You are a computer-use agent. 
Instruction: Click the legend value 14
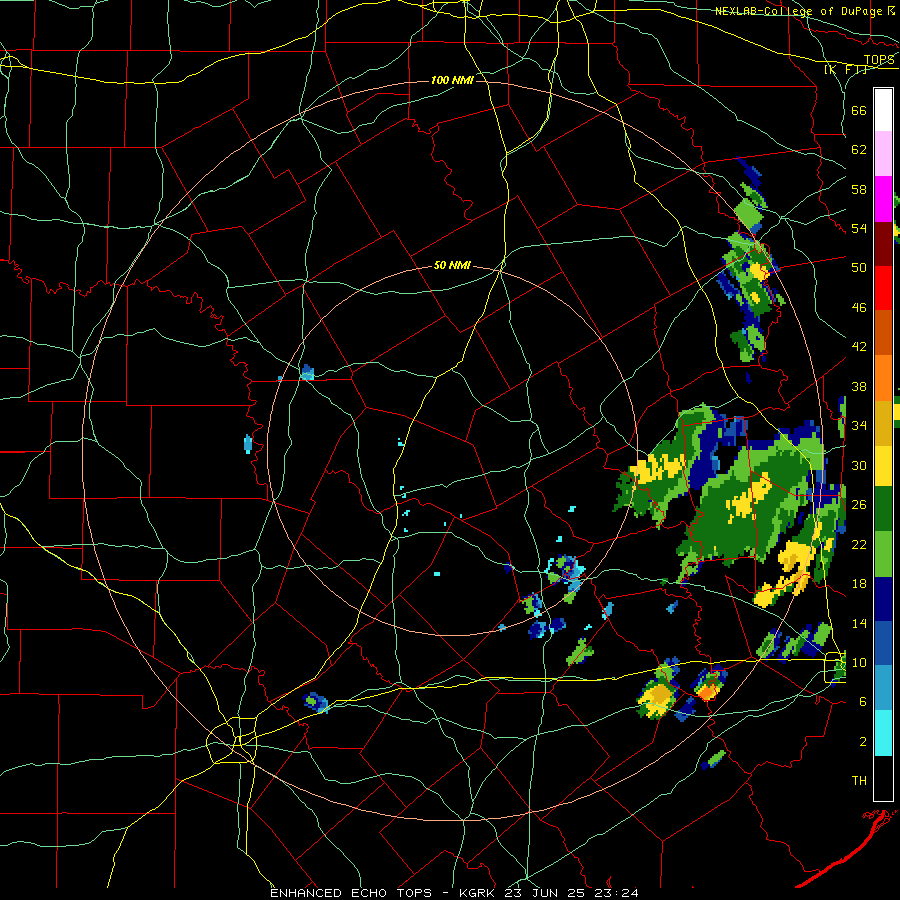pos(859,623)
